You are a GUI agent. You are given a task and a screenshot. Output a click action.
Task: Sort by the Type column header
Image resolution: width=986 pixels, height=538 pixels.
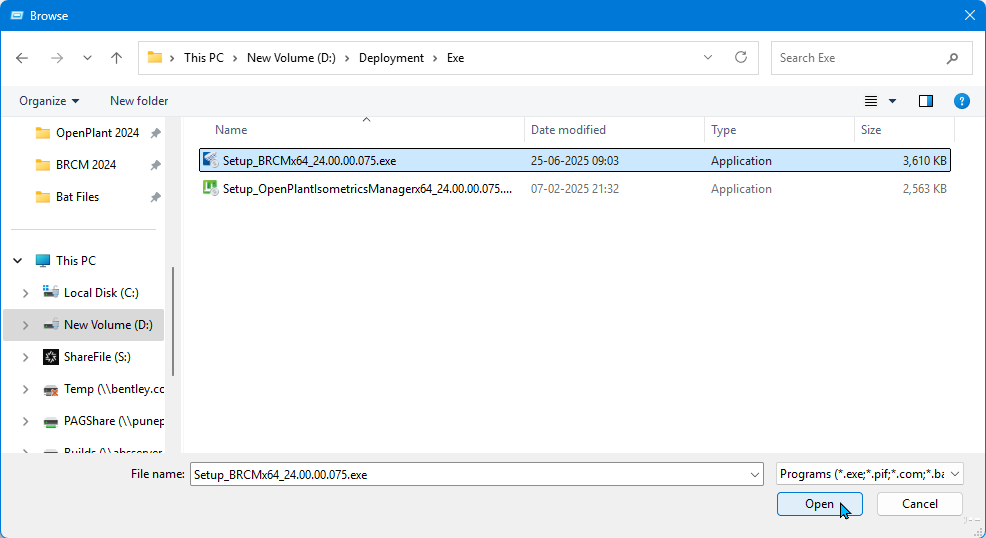723,129
